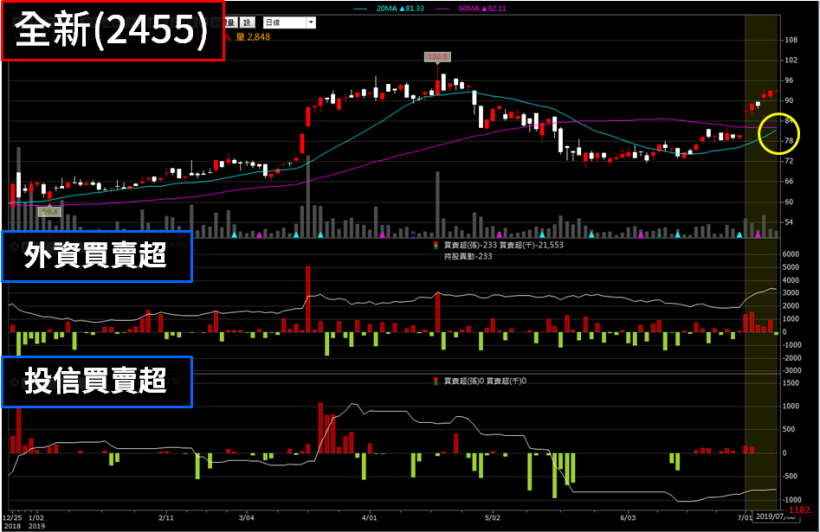Image resolution: width=820 pixels, height=532 pixels.
Task: Open the 日線 period dropdown
Action: pos(289,22)
